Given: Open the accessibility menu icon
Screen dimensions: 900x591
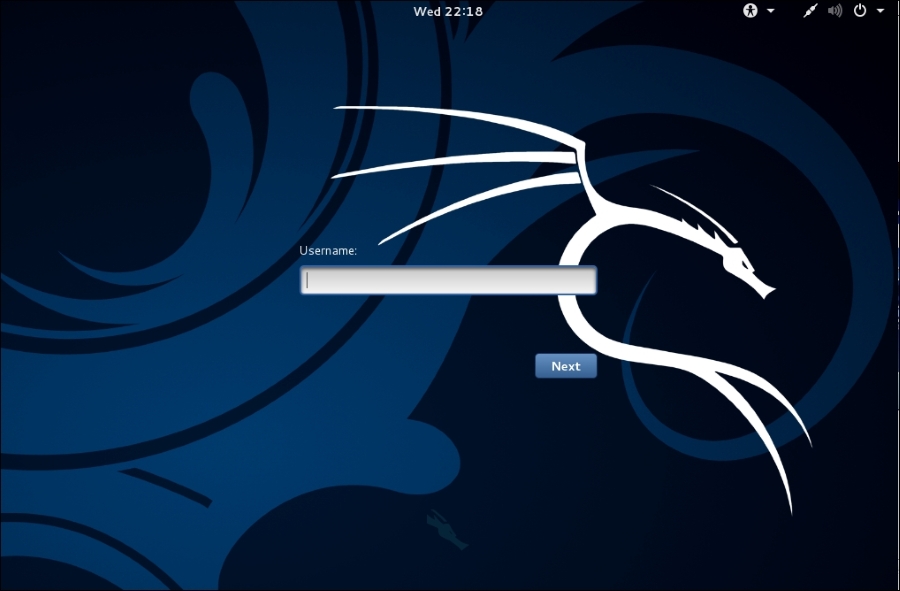Looking at the screenshot, I should point(750,10).
